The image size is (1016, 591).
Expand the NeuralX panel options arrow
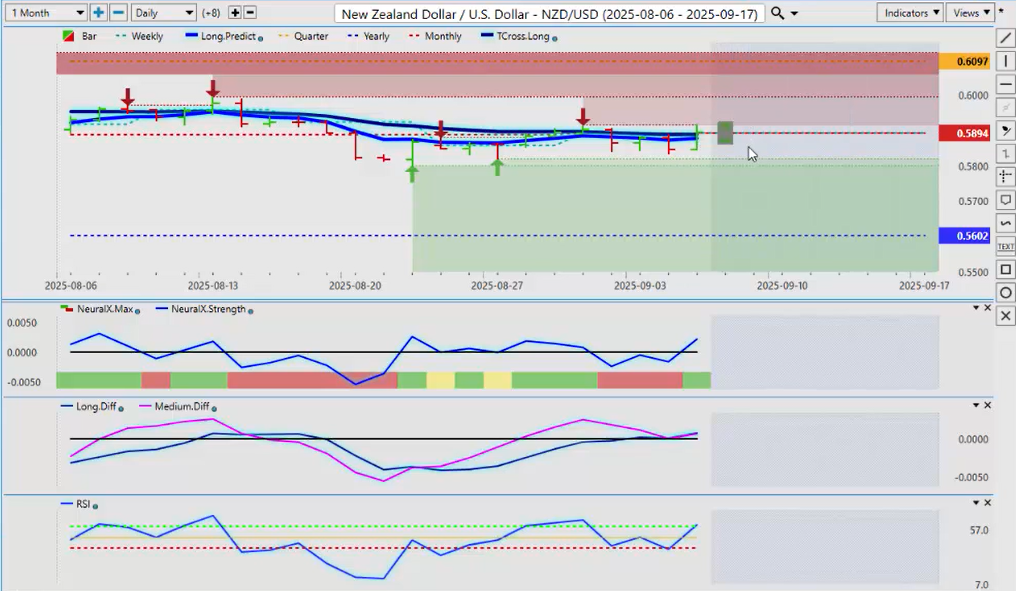click(976, 308)
